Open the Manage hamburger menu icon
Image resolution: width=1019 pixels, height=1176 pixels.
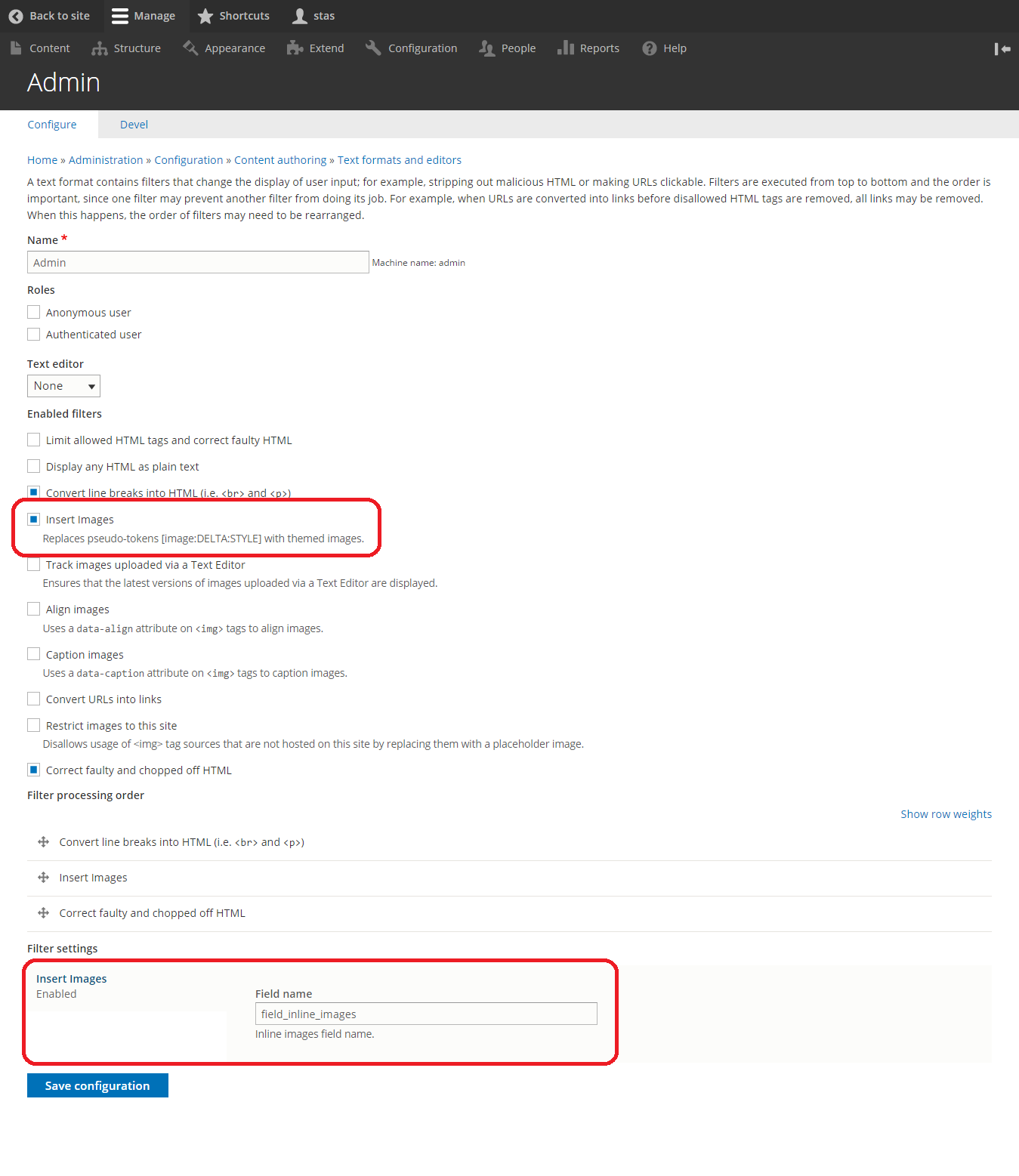pyautogui.click(x=120, y=16)
